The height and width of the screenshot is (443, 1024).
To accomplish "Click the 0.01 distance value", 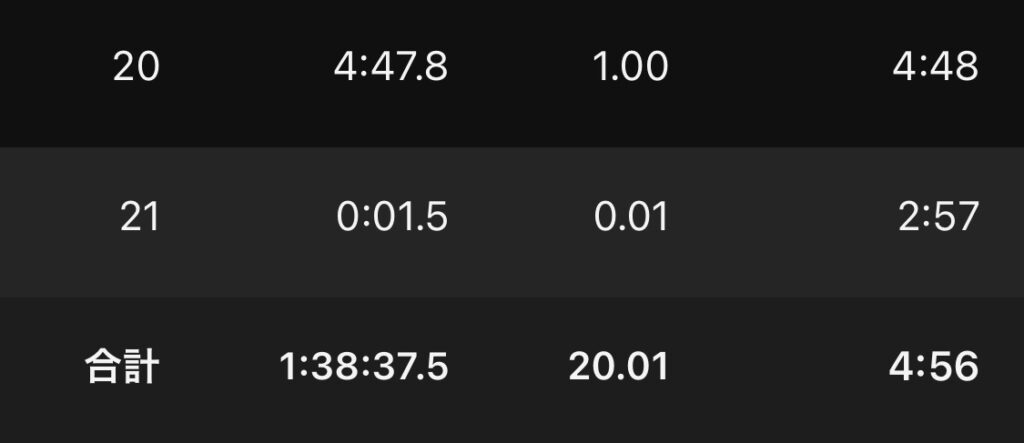I will pos(630,217).
